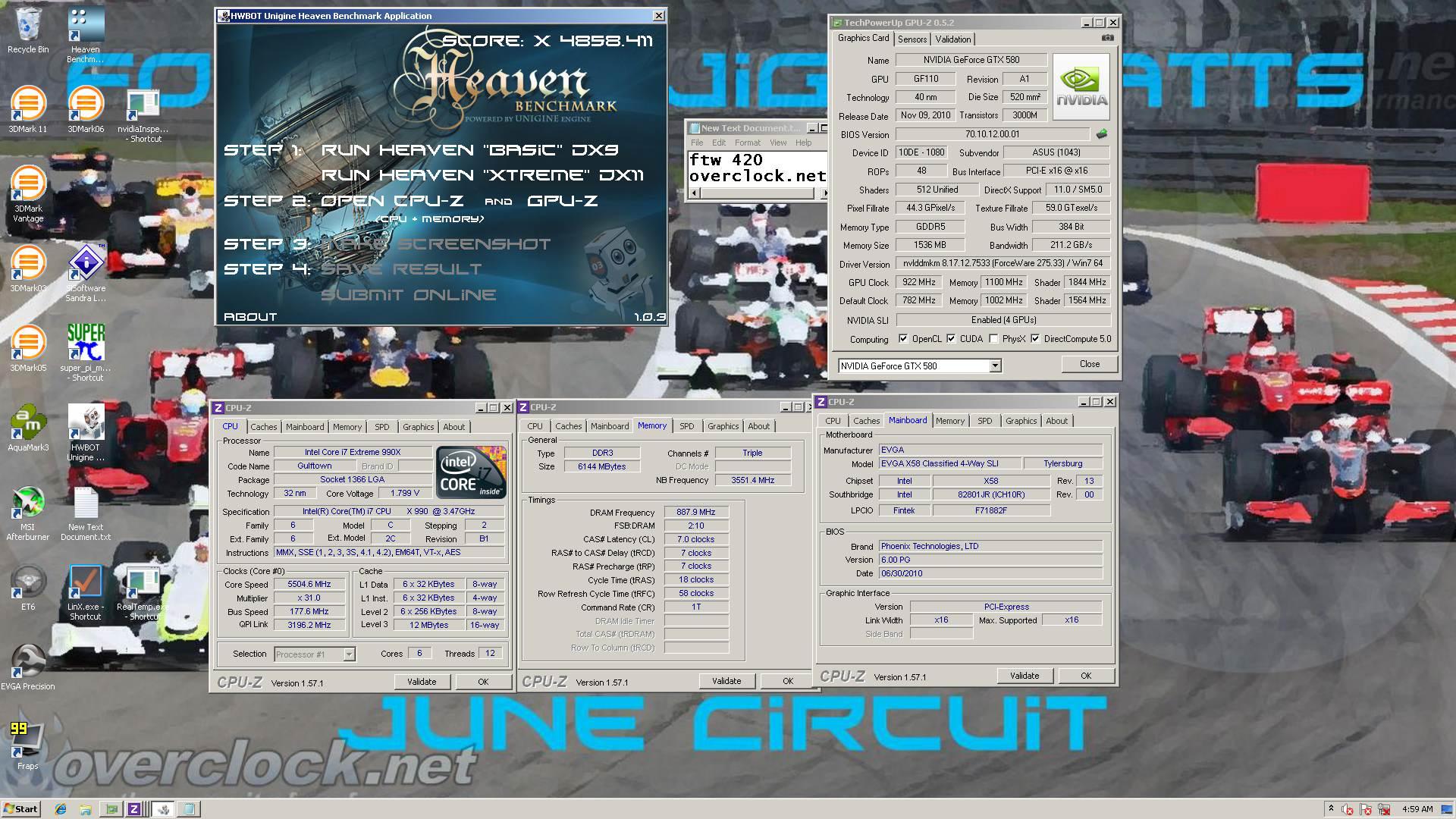Open the Format menu in Notepad
This screenshot has width=1456, height=819.
point(747,143)
